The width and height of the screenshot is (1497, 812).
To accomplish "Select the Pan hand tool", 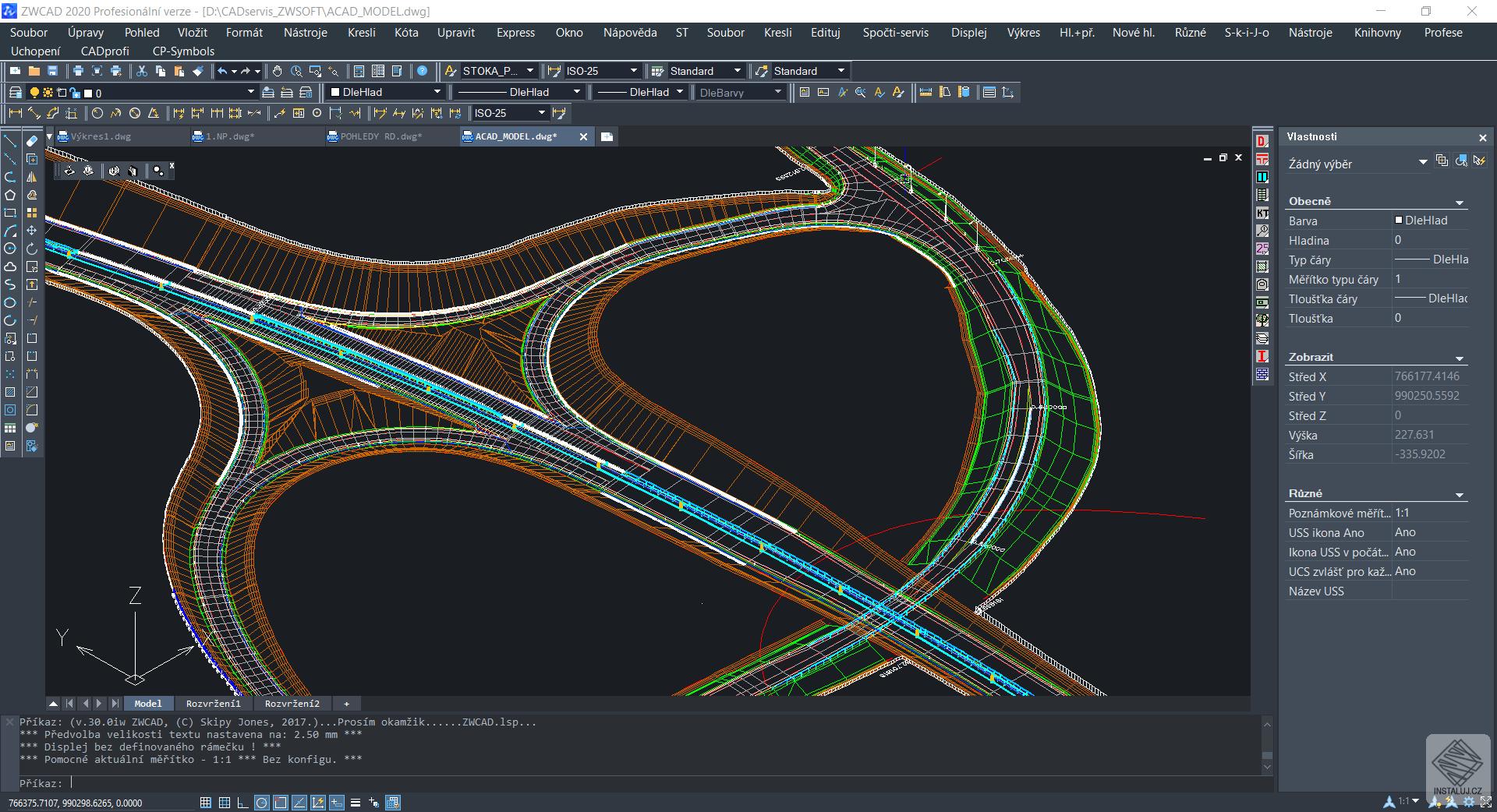I will tap(278, 71).
